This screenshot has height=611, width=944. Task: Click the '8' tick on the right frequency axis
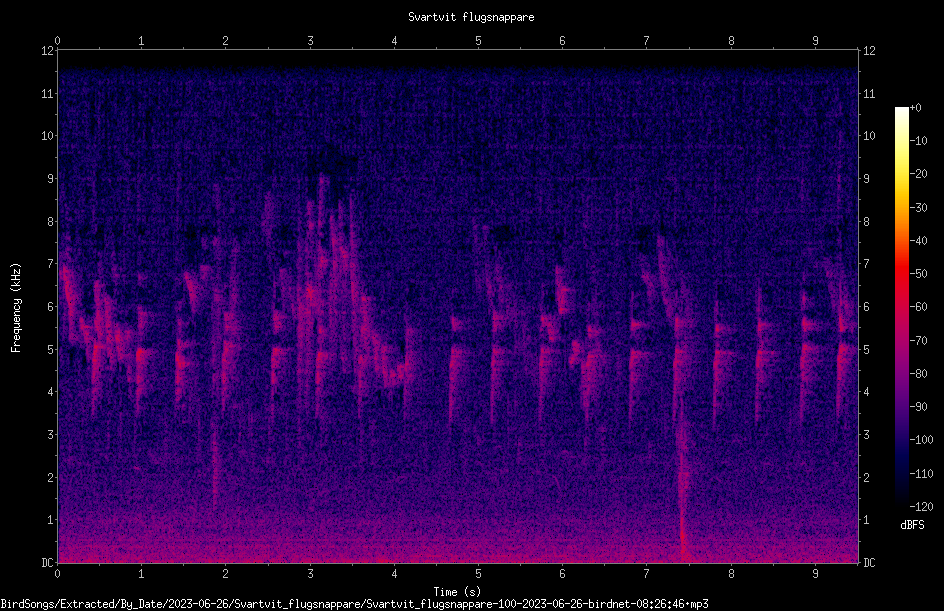(866, 222)
